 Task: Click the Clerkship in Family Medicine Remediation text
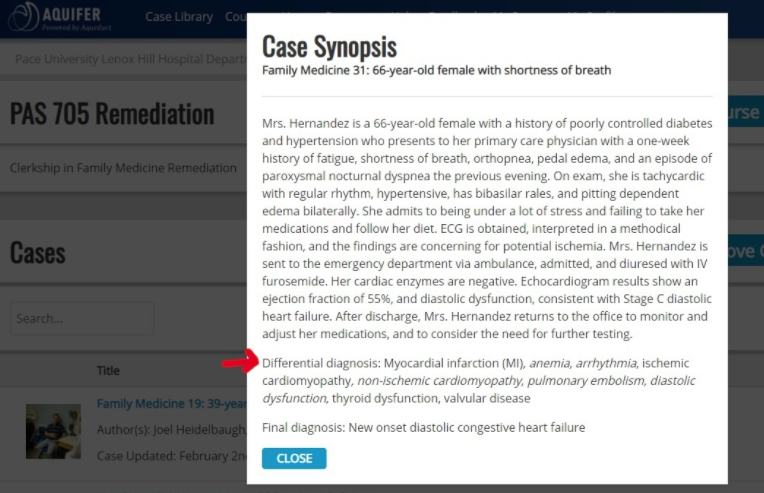[x=123, y=168]
